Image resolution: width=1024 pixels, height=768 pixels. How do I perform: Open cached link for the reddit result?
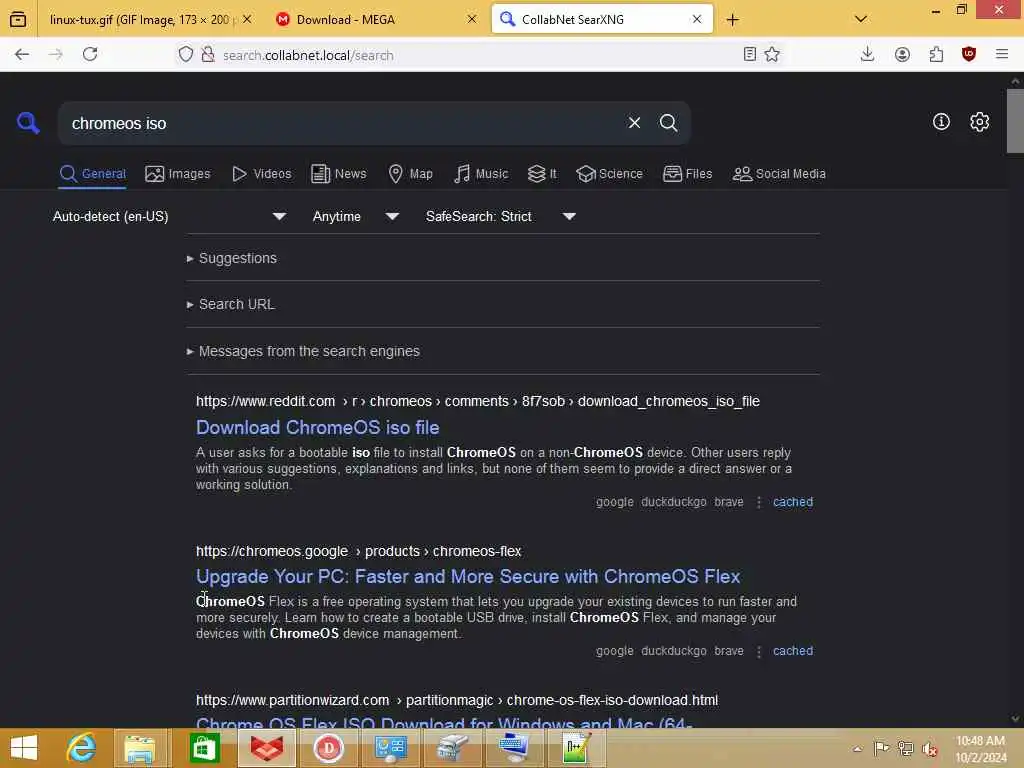click(793, 502)
